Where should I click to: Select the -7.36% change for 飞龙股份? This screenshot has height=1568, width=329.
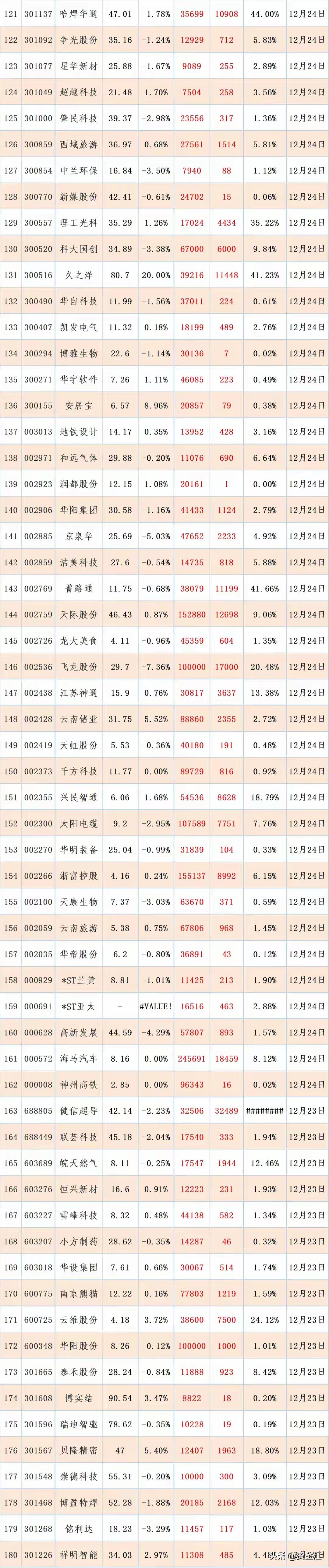click(156, 667)
